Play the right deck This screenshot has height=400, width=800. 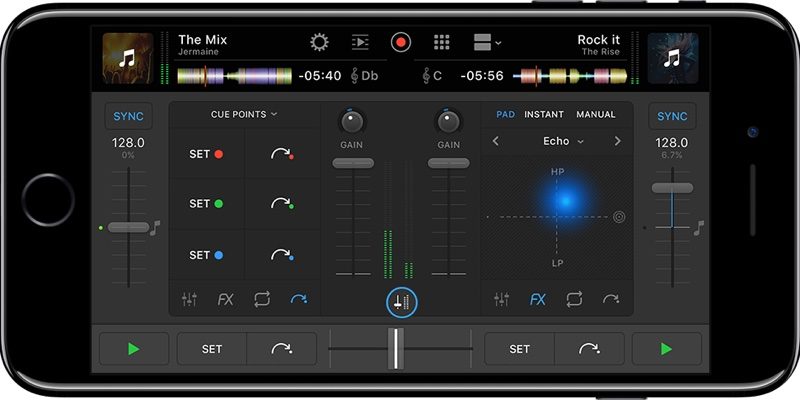[666, 349]
